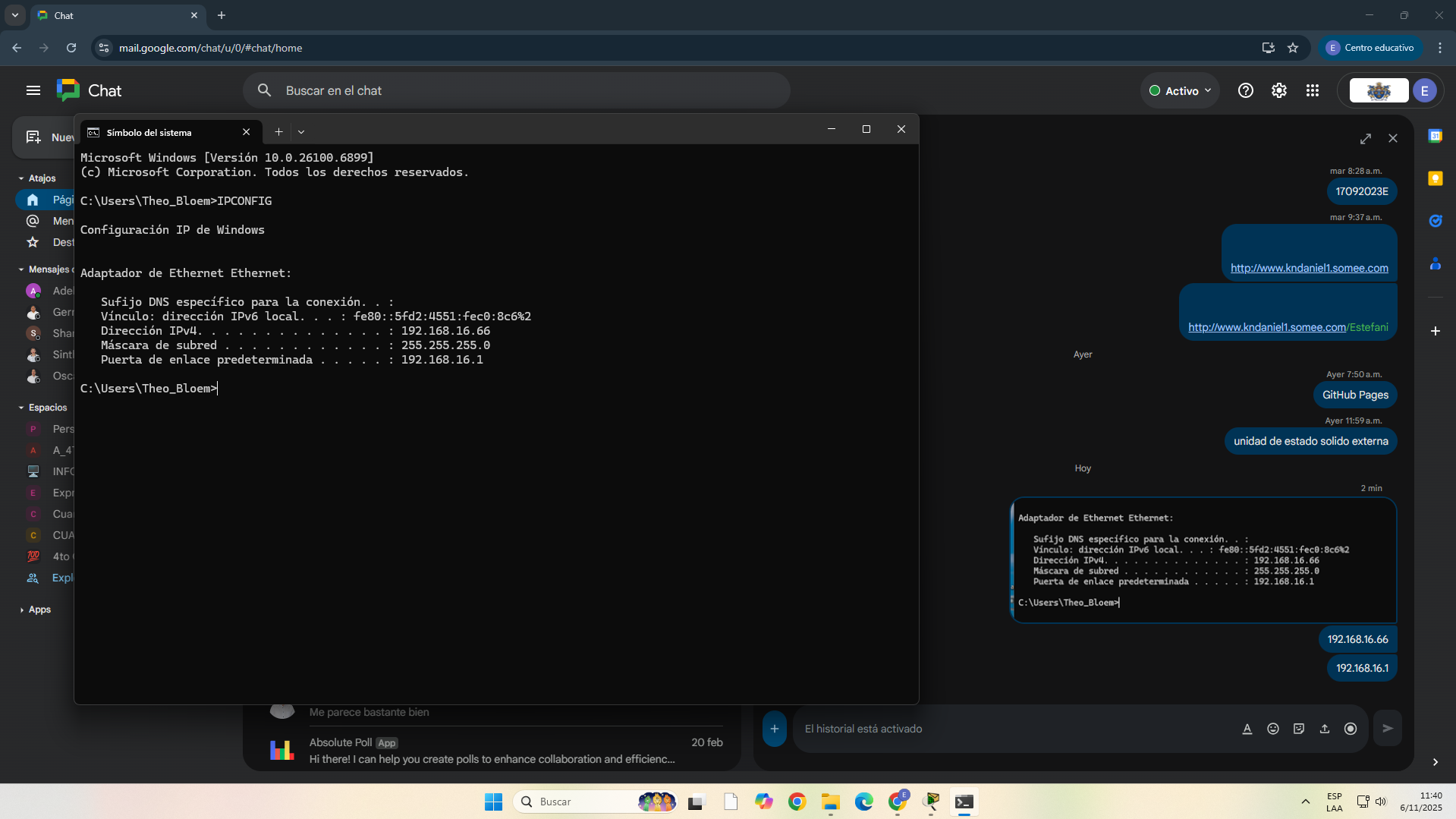This screenshot has height=819, width=1456.
Task: Click the chat message input field
Action: click(986, 728)
